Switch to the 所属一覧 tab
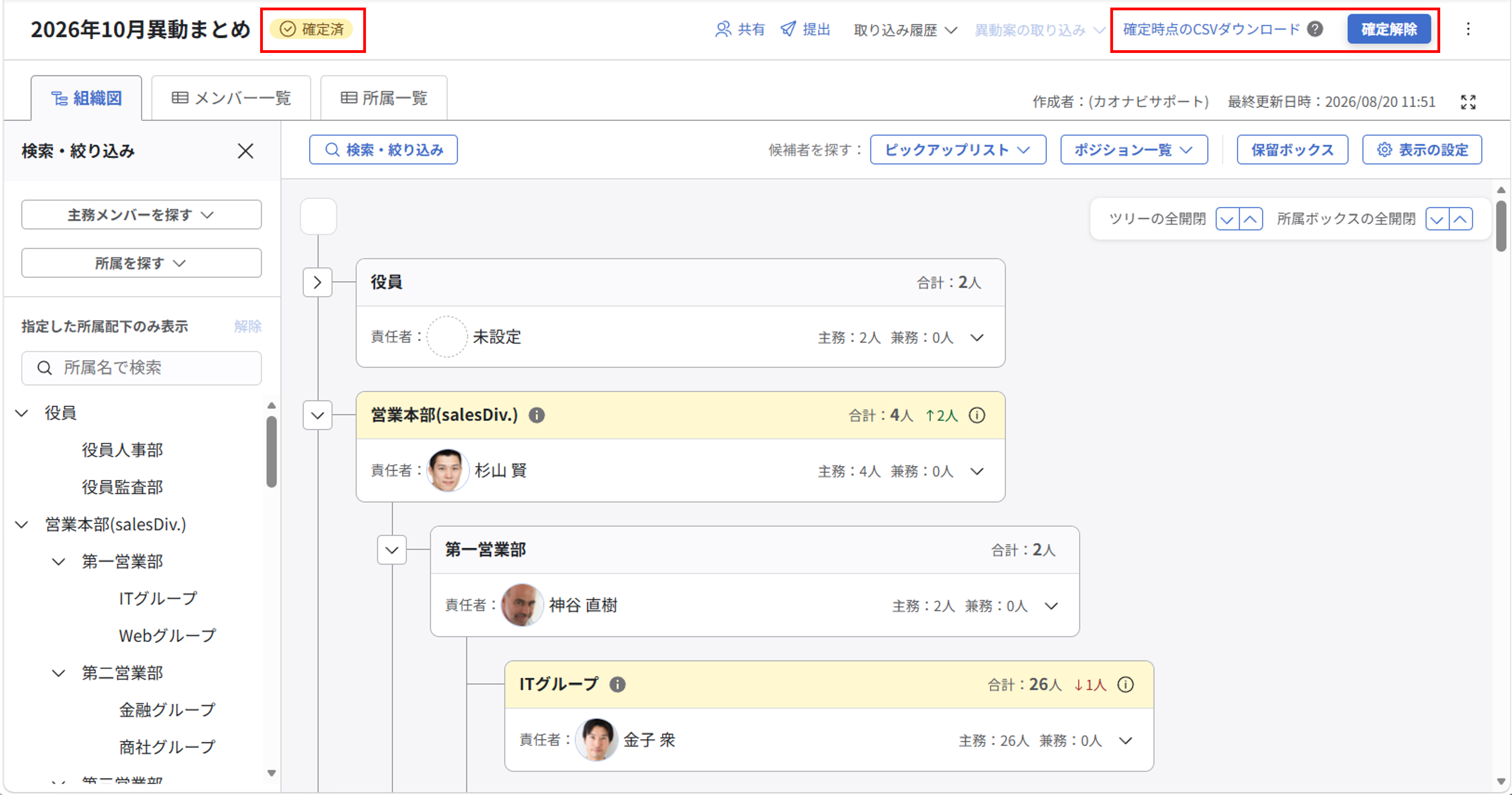The width and height of the screenshot is (1512, 795). point(384,98)
